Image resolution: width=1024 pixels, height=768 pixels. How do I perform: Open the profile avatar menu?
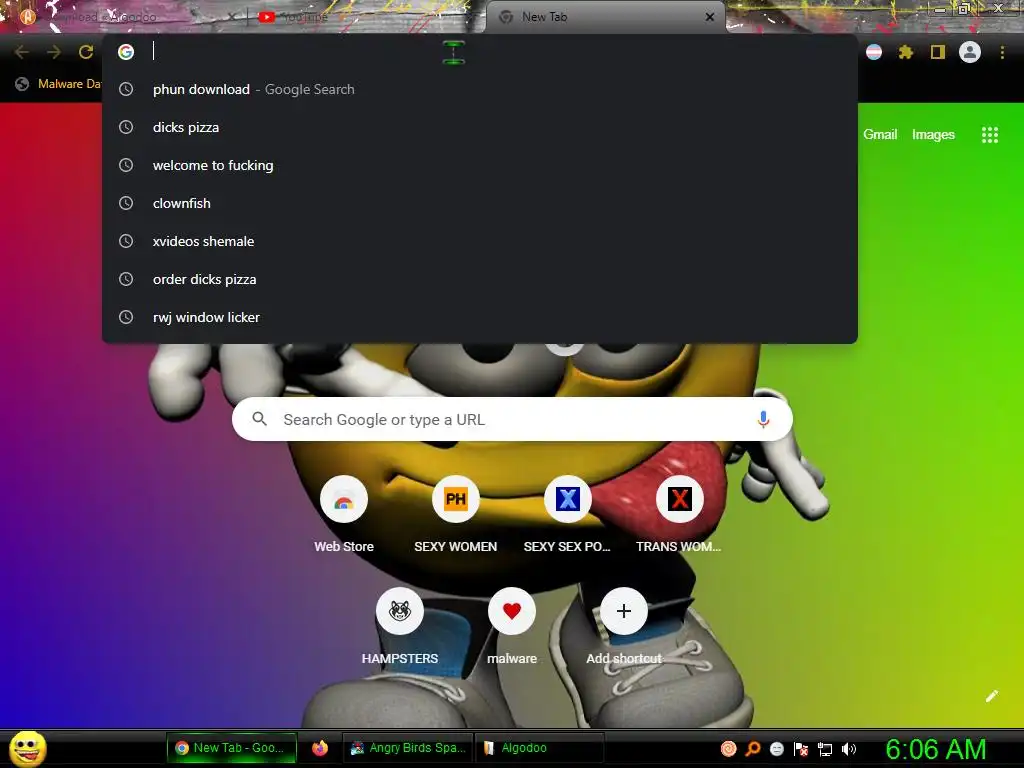[970, 52]
